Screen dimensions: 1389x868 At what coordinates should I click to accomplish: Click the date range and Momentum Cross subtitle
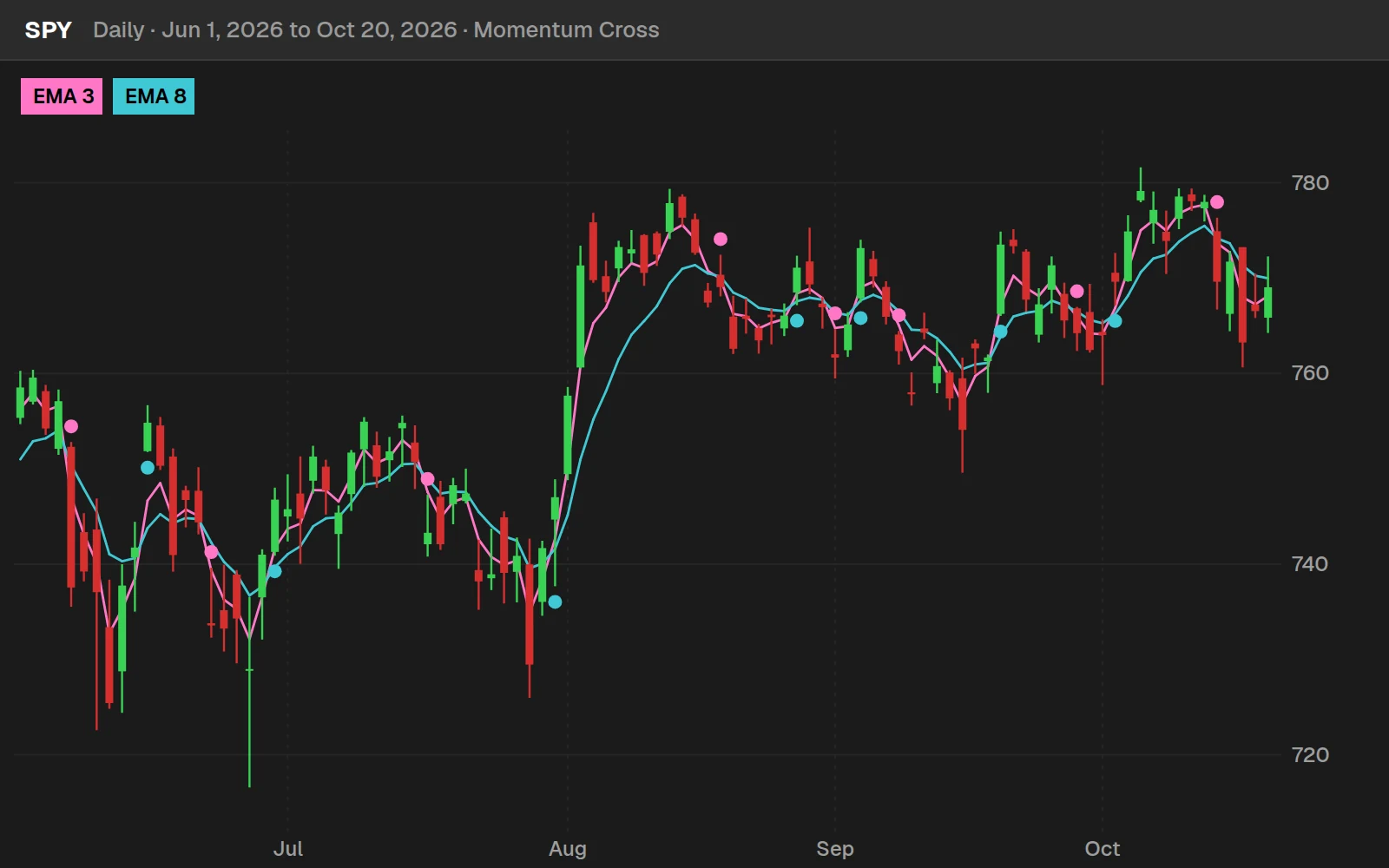tap(376, 30)
